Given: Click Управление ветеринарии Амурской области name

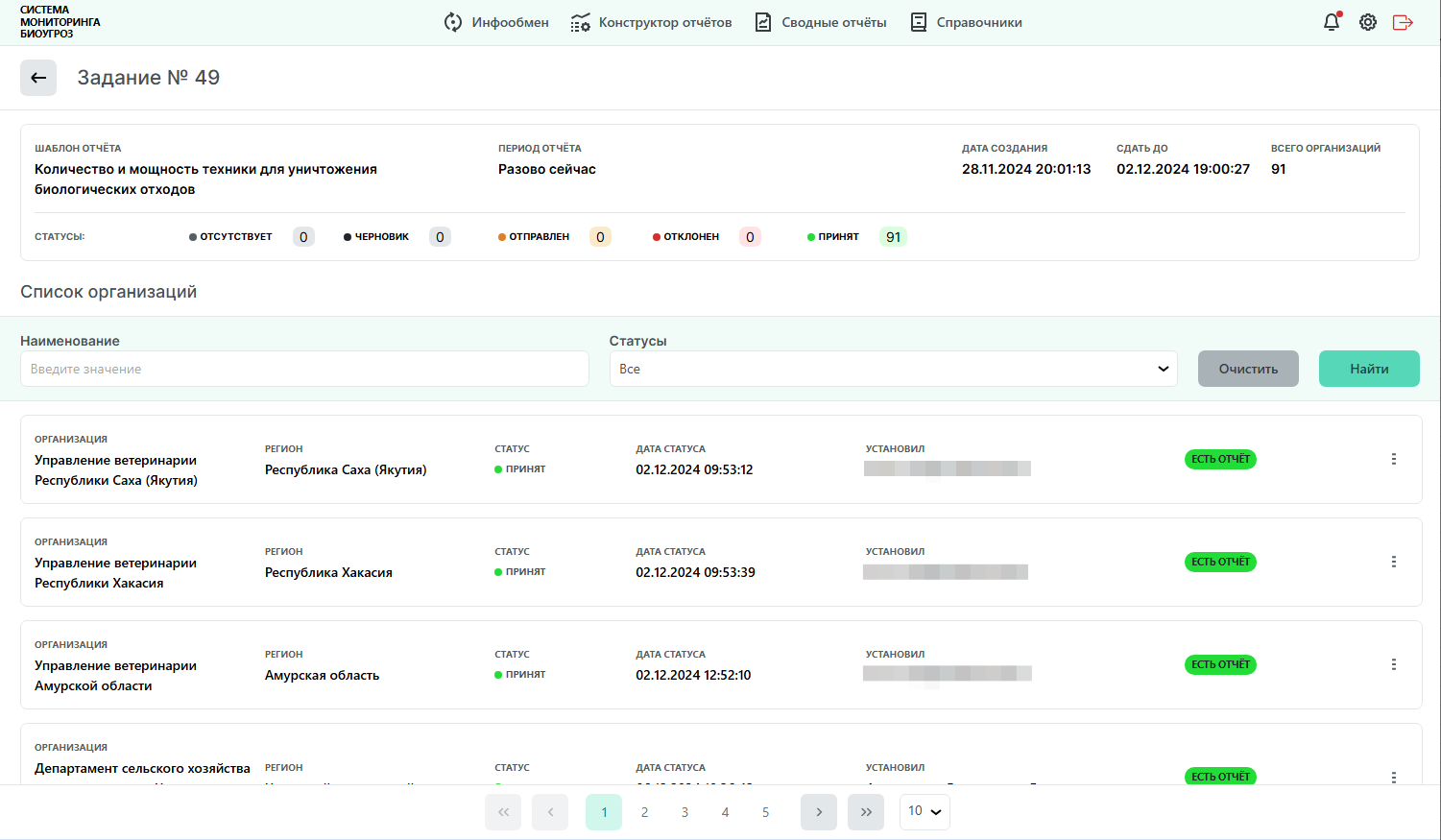Looking at the screenshot, I should (x=115, y=676).
